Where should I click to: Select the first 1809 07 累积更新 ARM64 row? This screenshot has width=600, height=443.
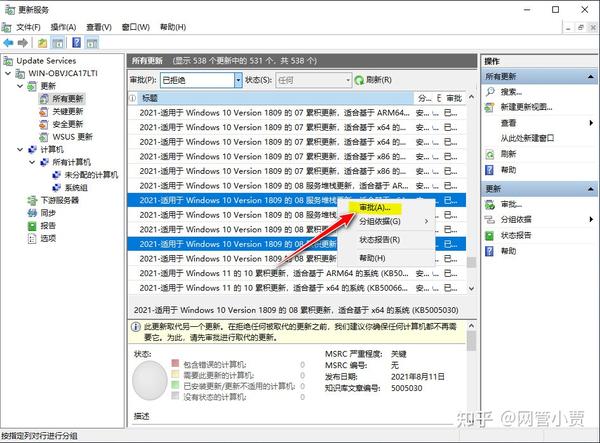tap(297, 113)
